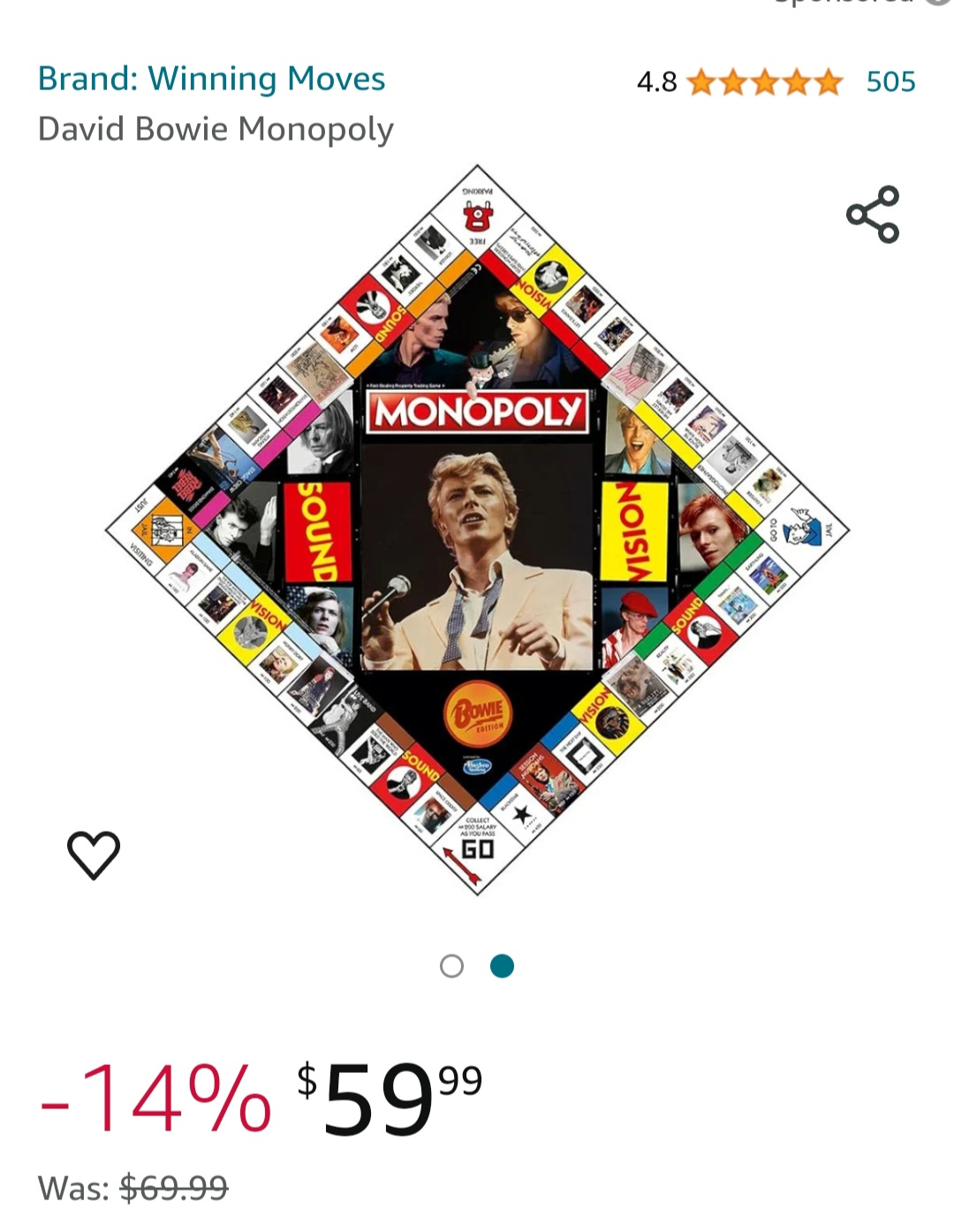The width and height of the screenshot is (954, 1232).
Task: Tap the red MONOPOLY logo on the board
Action: 477,412
